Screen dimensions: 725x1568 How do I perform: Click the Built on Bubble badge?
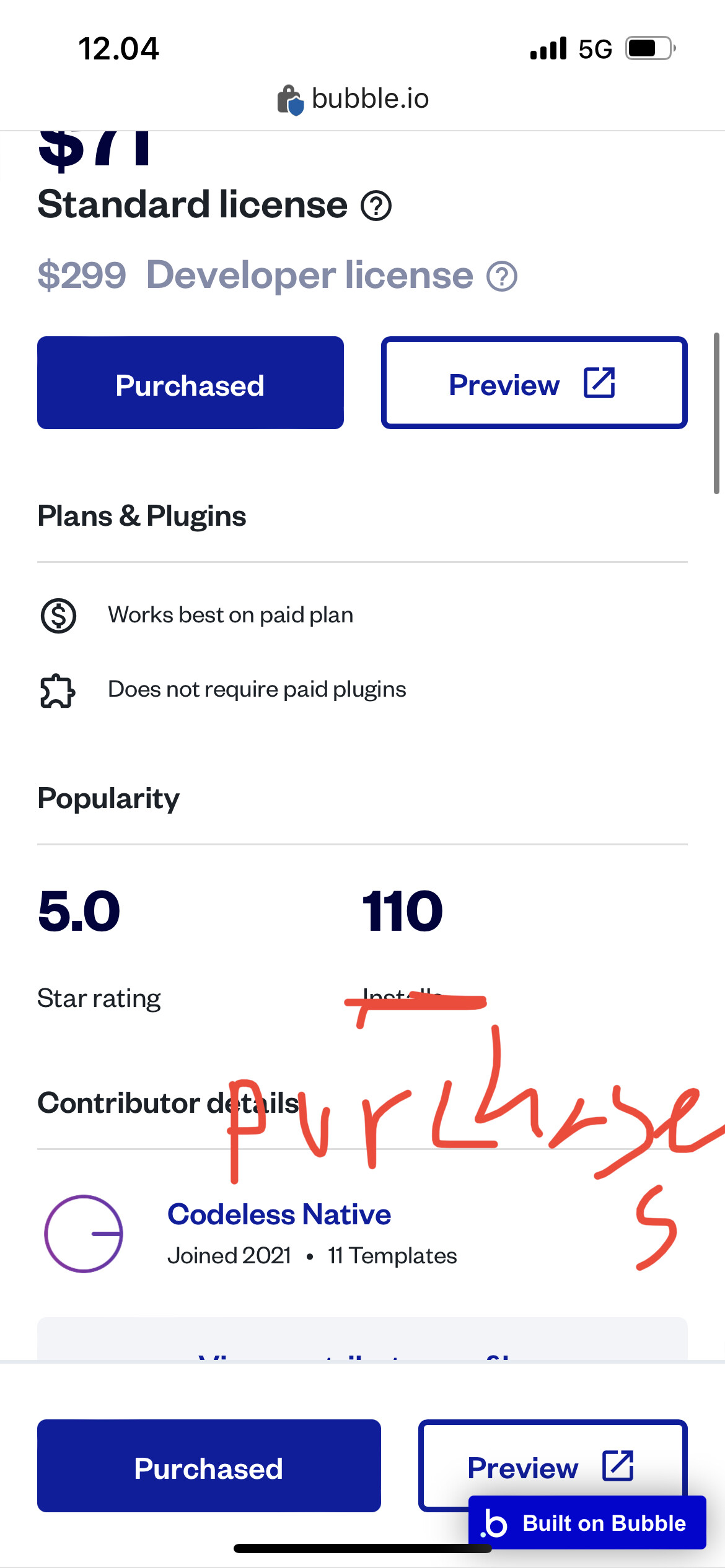tap(587, 1523)
